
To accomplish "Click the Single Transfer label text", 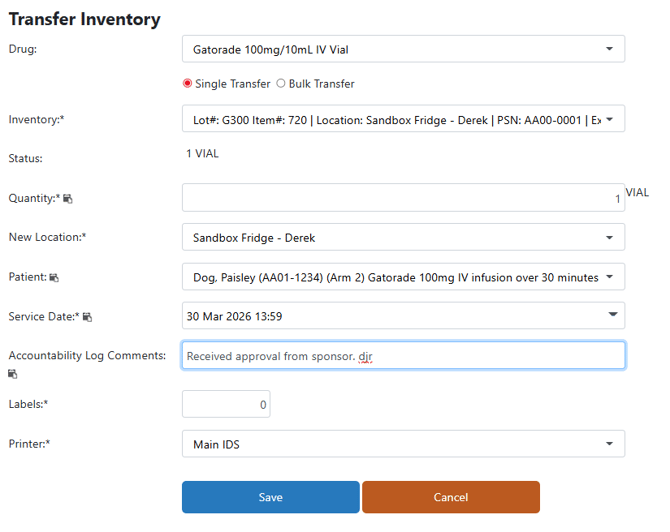I will click(233, 84).
